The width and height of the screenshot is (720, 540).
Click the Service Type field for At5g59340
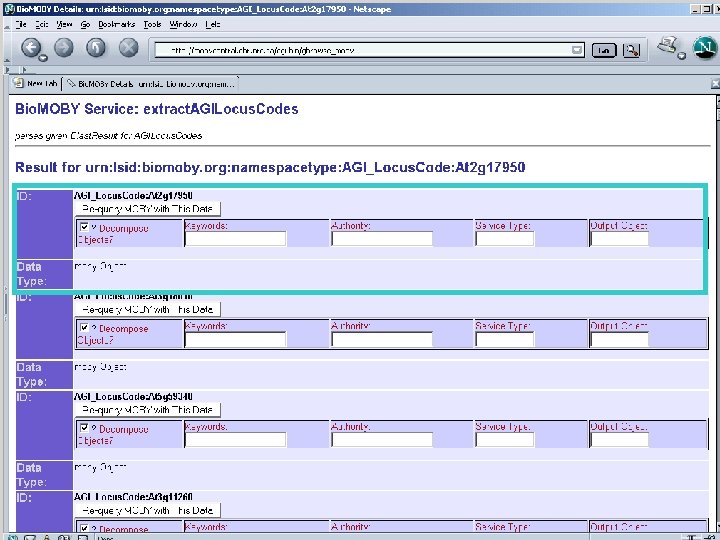[505, 440]
